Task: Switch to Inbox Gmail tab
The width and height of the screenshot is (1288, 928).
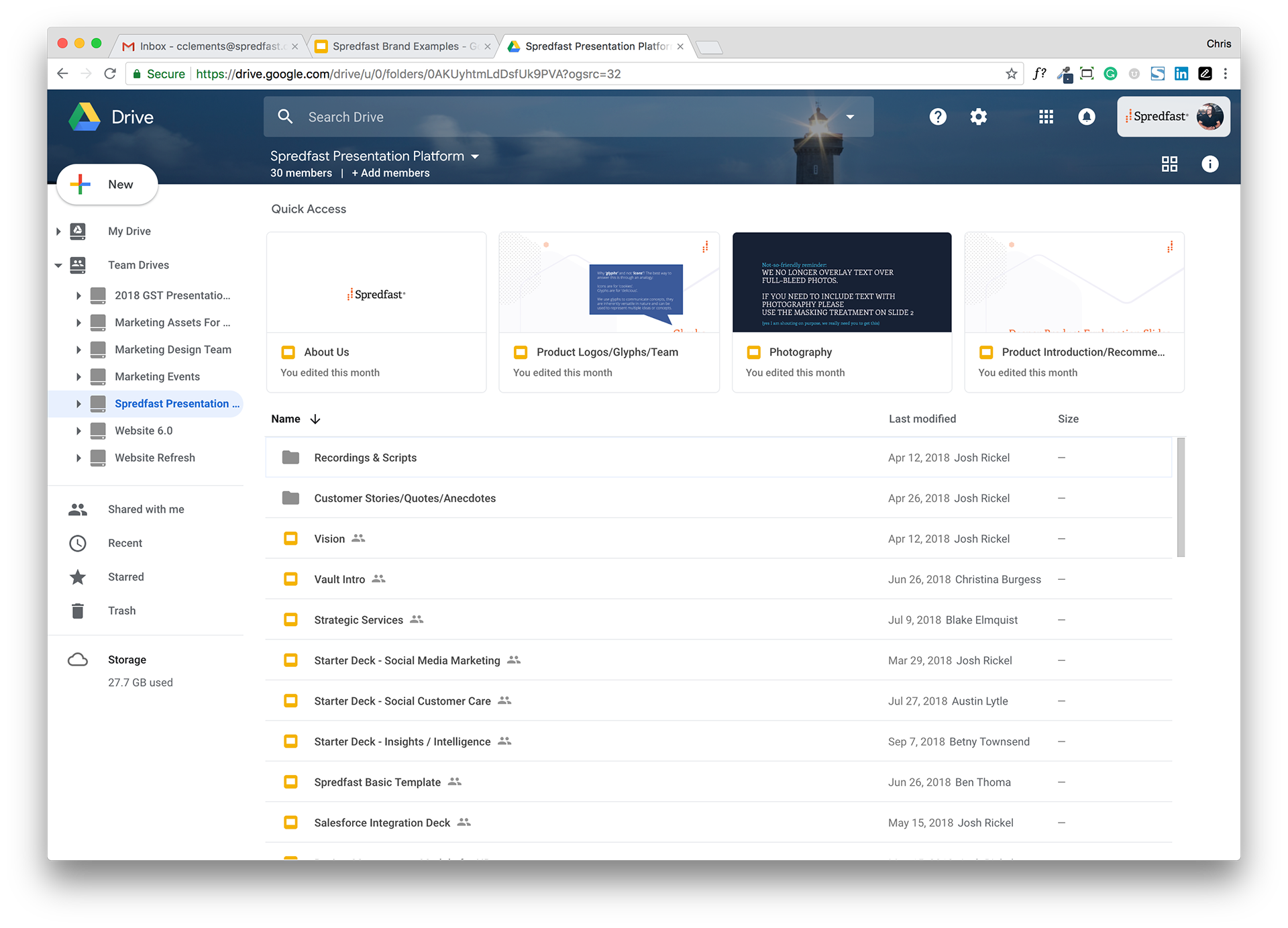Action: [209, 46]
